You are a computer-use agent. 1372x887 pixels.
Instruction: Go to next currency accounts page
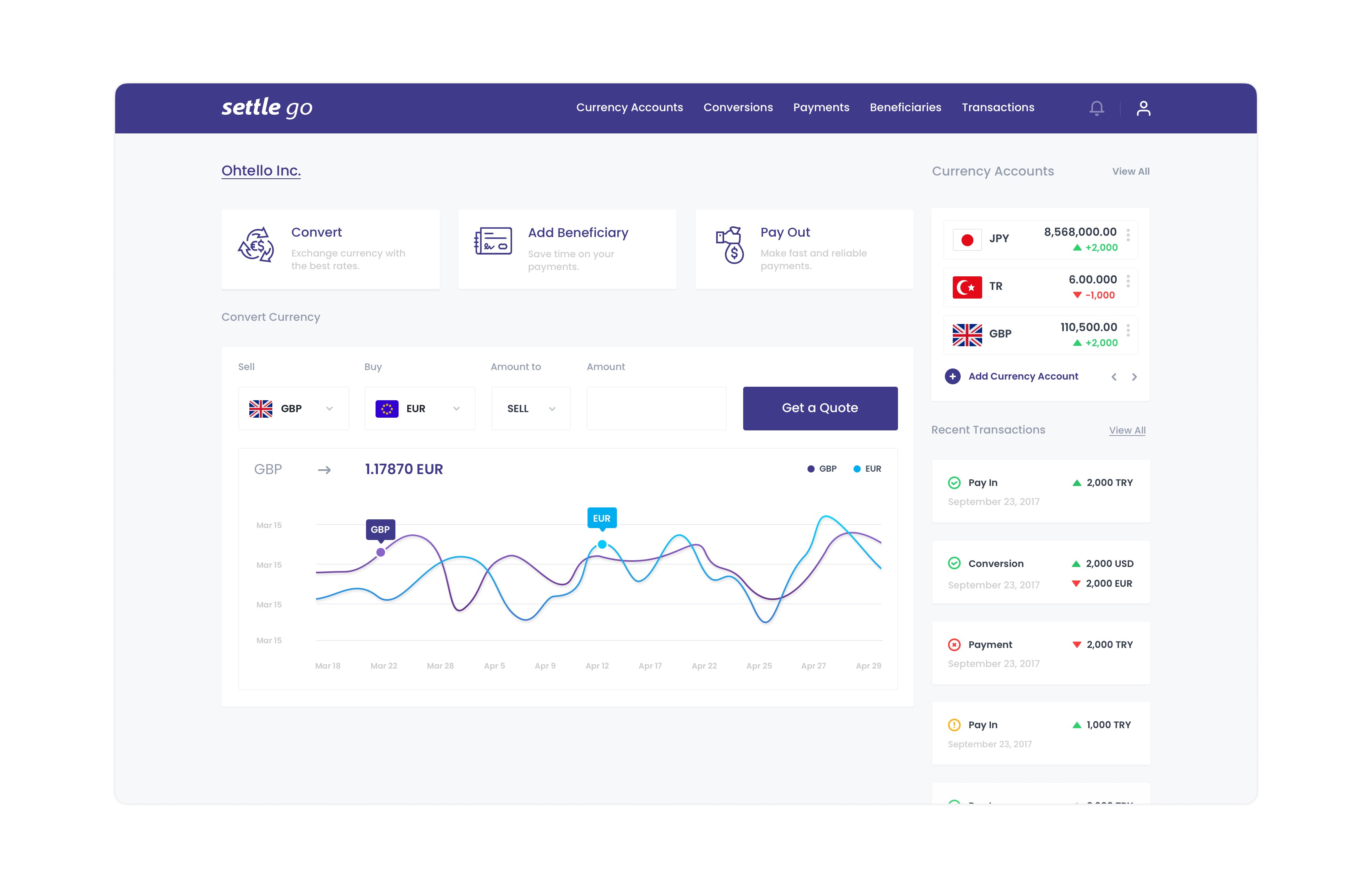click(x=1134, y=377)
